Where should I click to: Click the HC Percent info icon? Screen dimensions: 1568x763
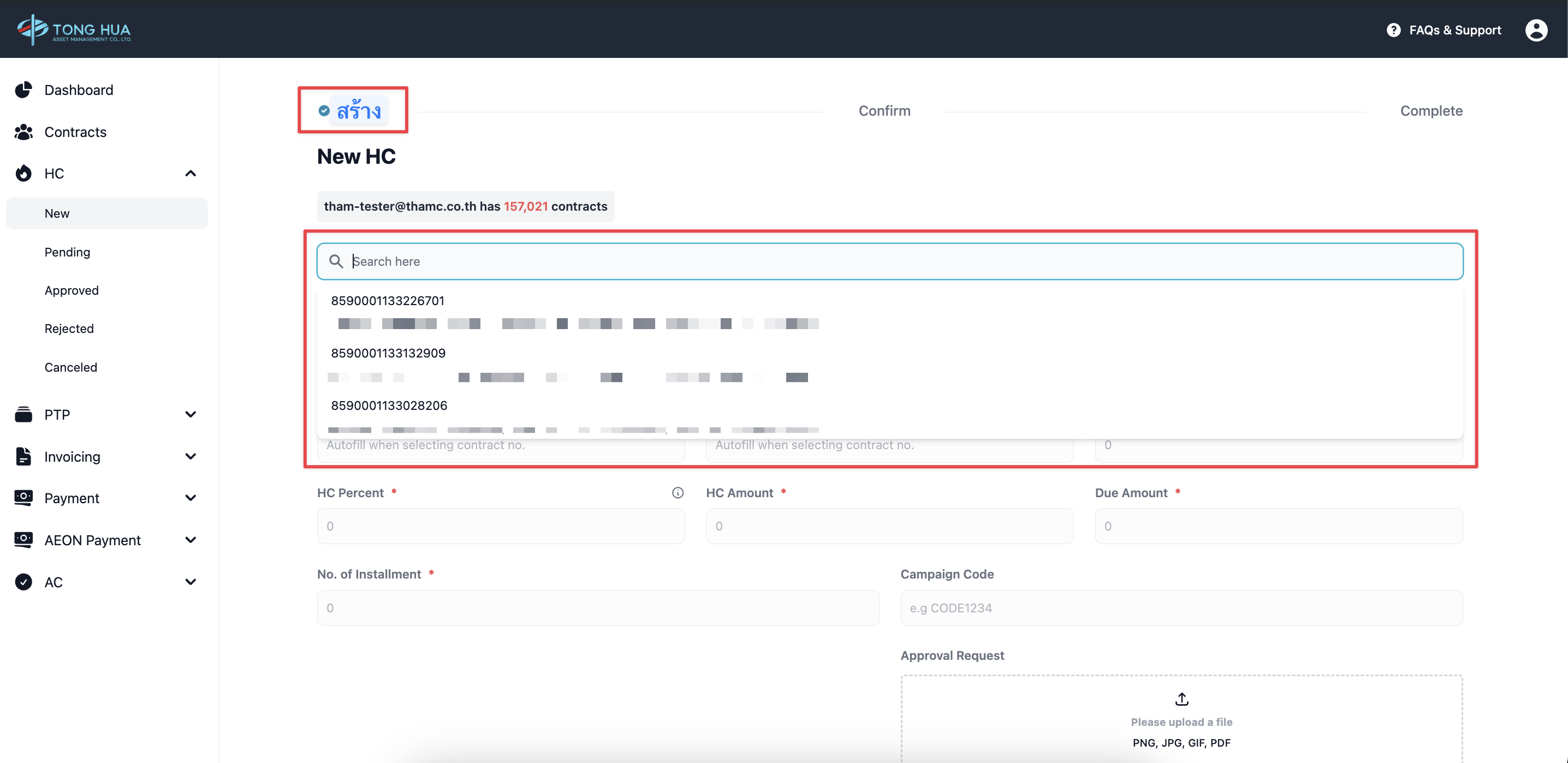click(x=678, y=493)
